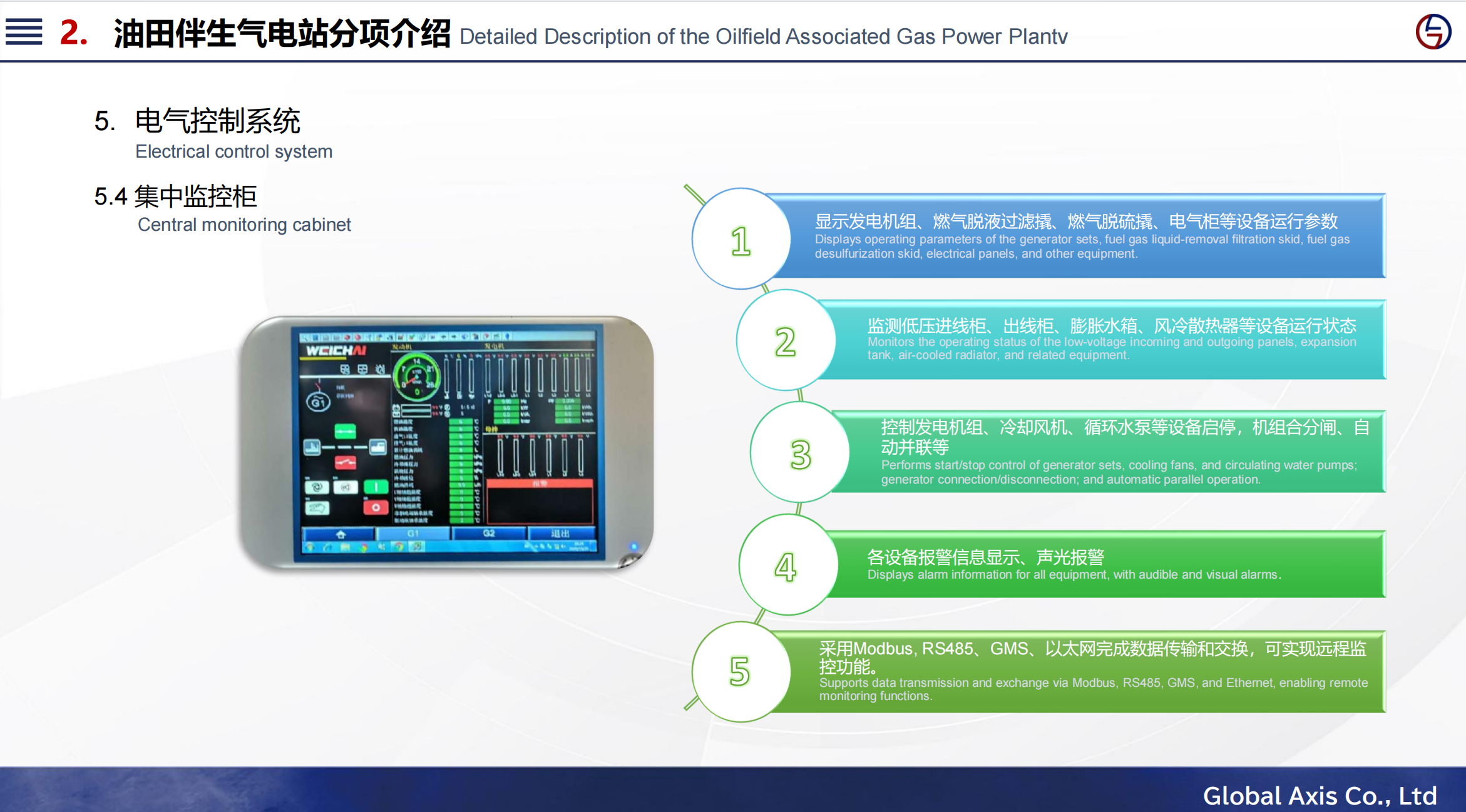Click the G1 generator symbol on HMI

click(318, 402)
